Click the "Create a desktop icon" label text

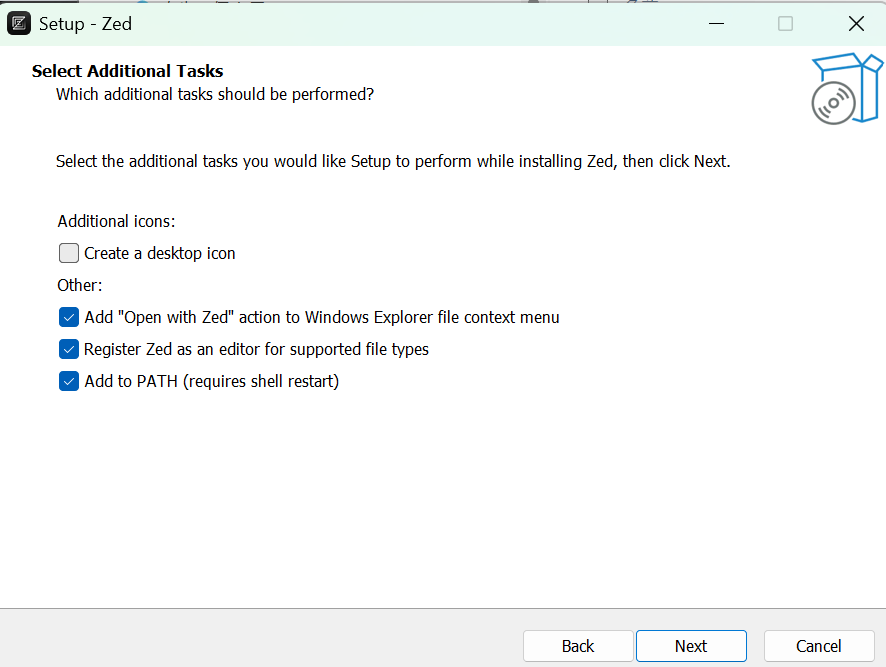(x=160, y=253)
